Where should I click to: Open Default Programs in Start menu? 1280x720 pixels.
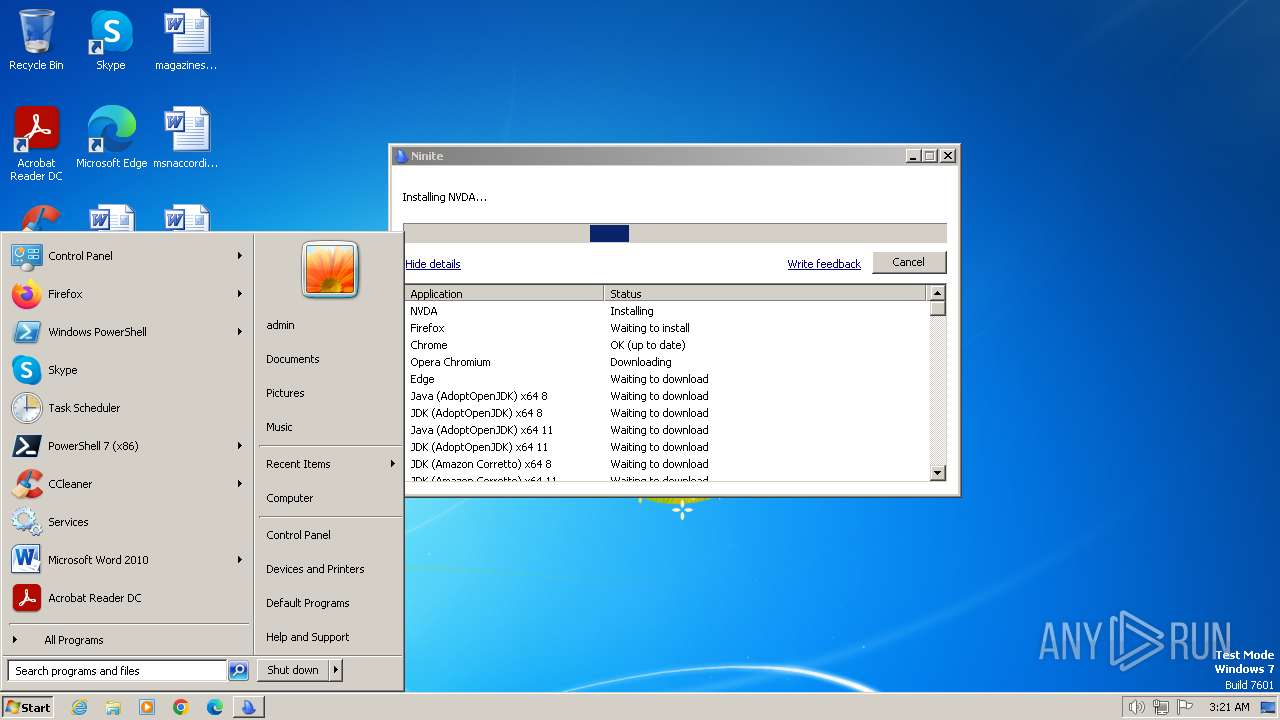[307, 603]
